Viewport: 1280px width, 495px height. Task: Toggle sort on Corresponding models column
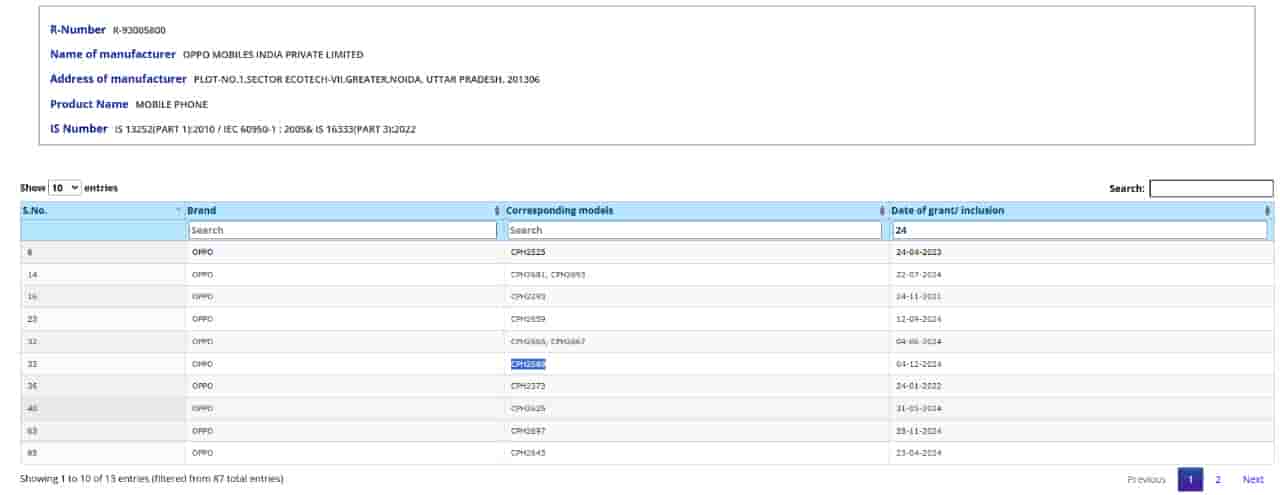click(881, 211)
